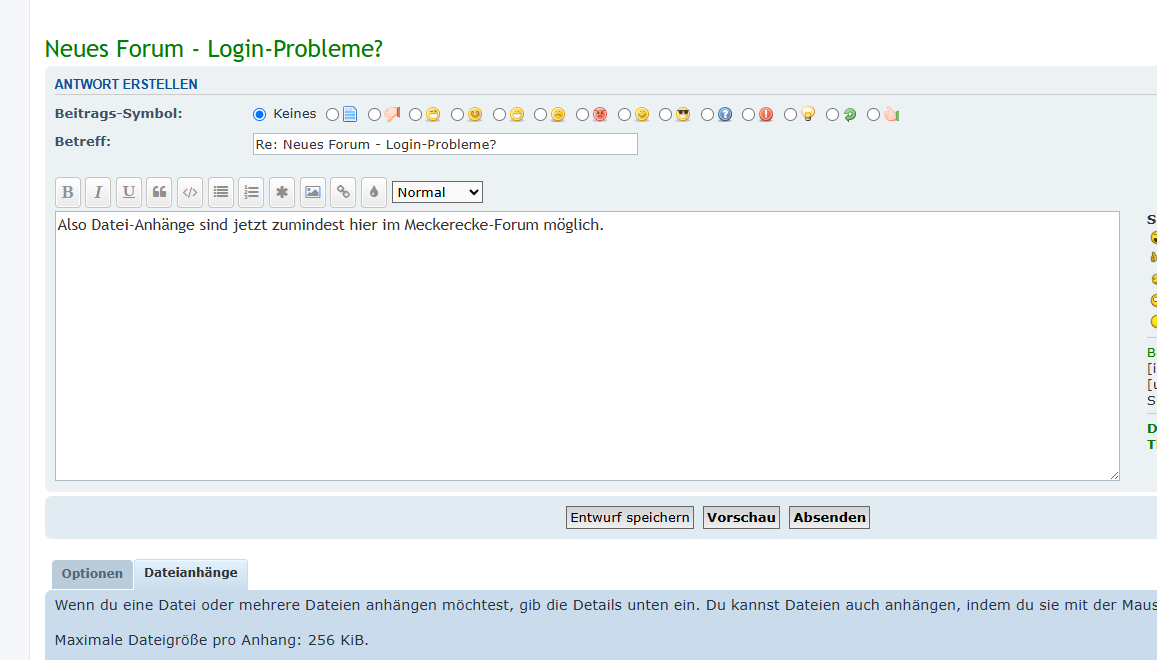Click the underline formatting button
The width and height of the screenshot is (1157, 660).
click(x=129, y=192)
